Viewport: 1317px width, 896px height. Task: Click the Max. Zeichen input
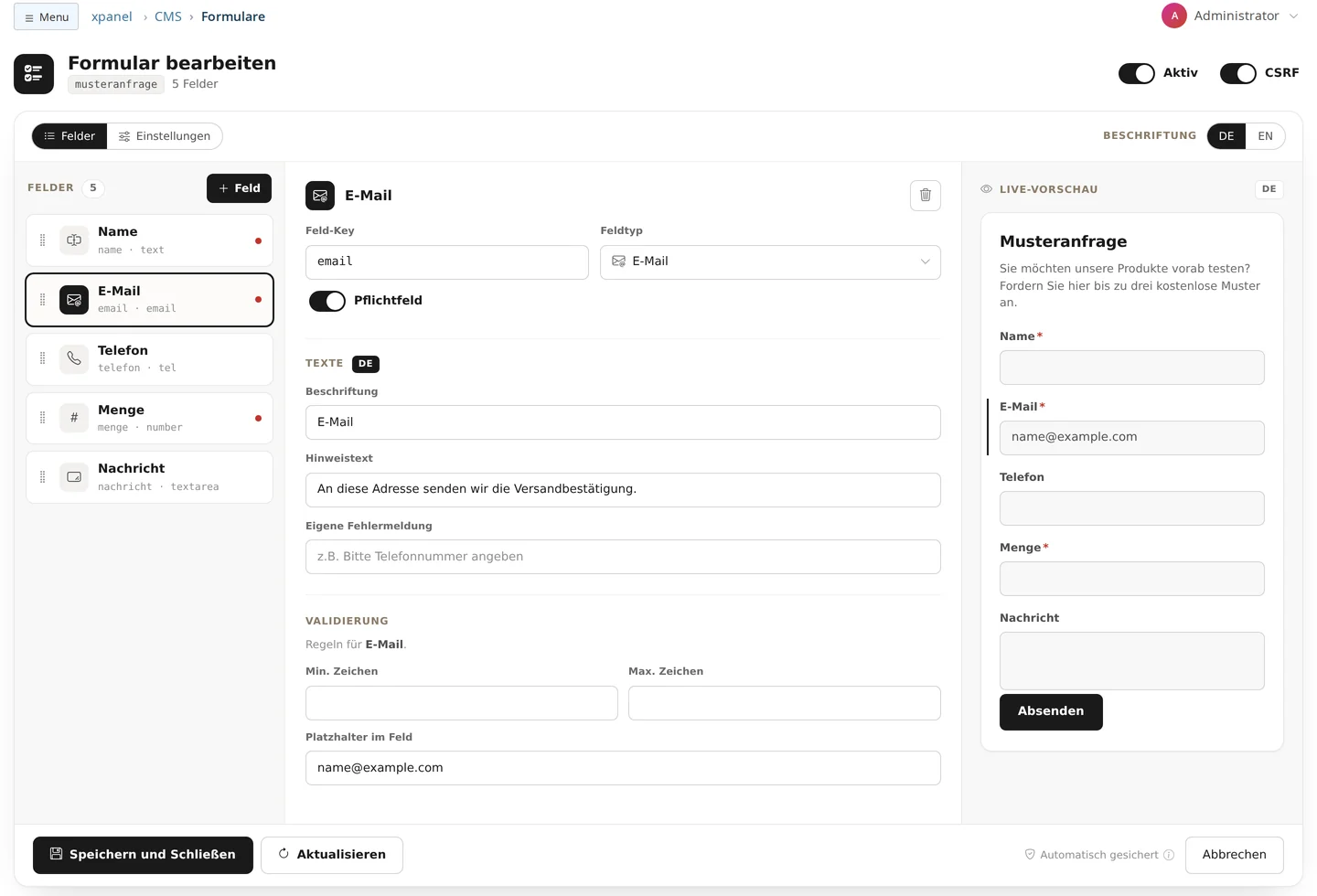tap(785, 703)
